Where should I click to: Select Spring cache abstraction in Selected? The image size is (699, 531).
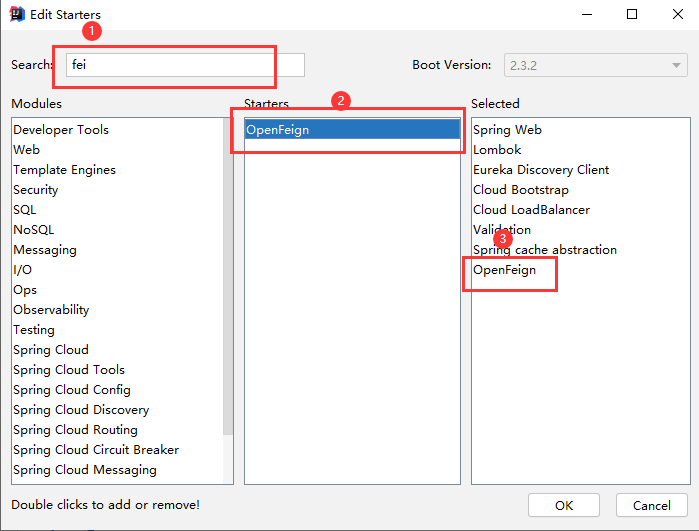click(545, 250)
